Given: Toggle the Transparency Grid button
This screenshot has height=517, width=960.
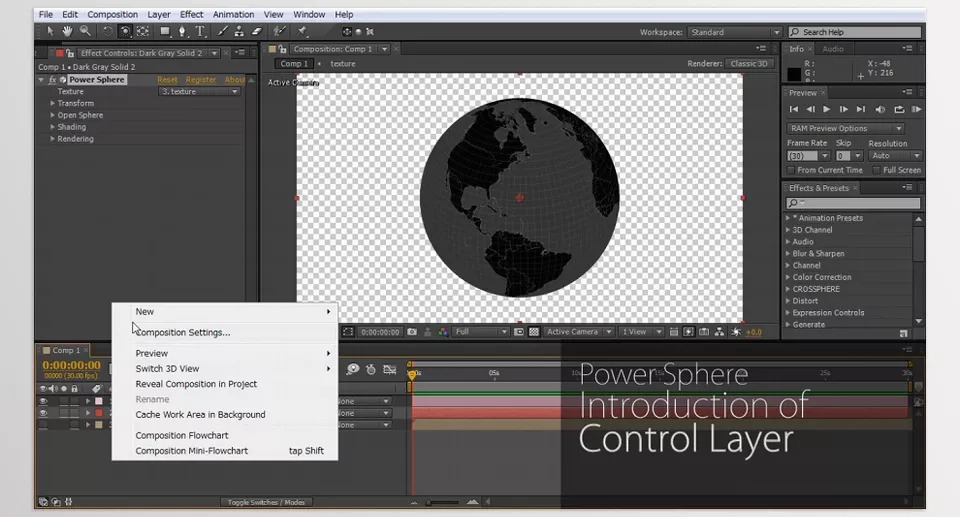Looking at the screenshot, I should 534,332.
